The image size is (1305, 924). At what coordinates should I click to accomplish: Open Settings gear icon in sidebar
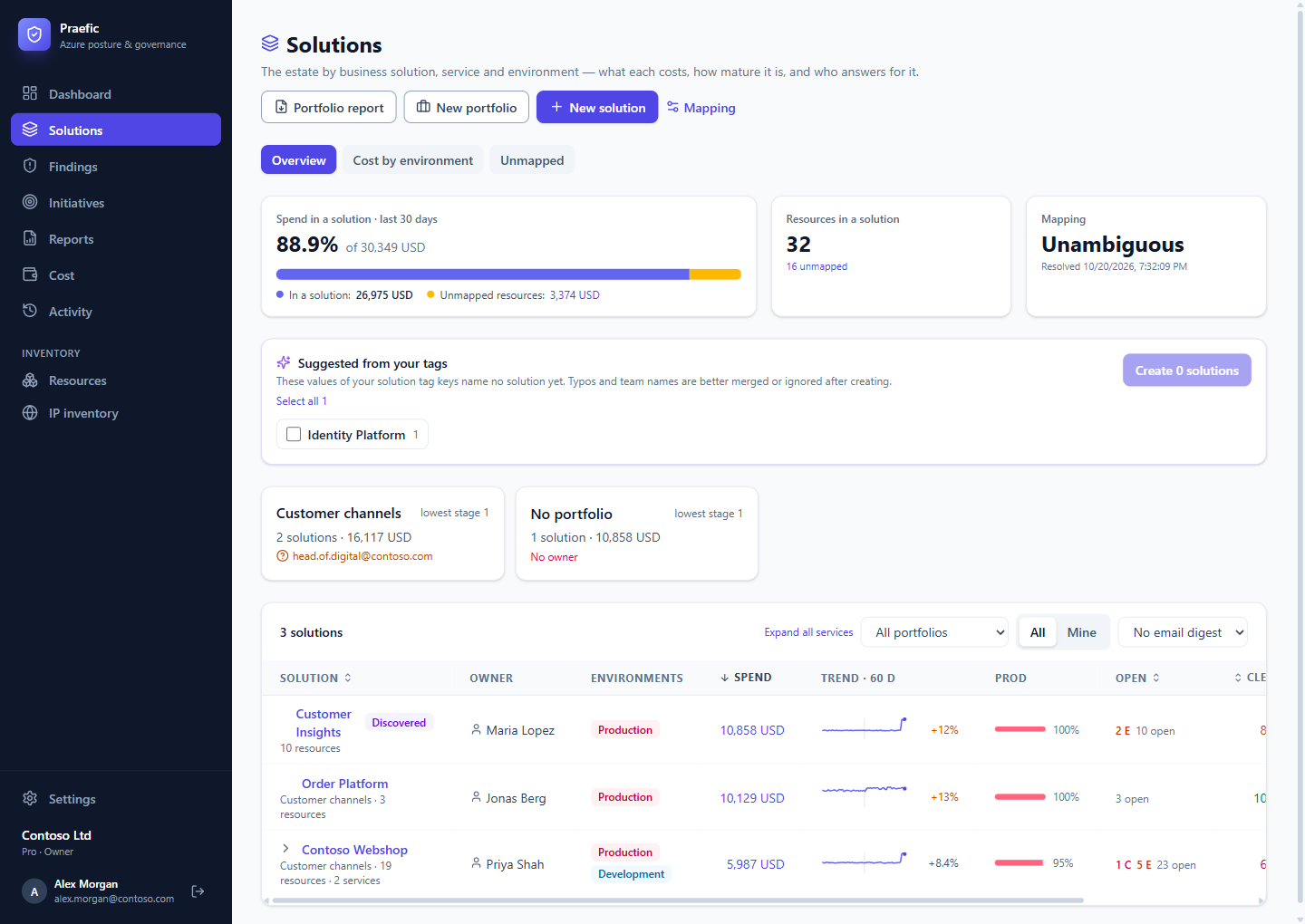[30, 798]
